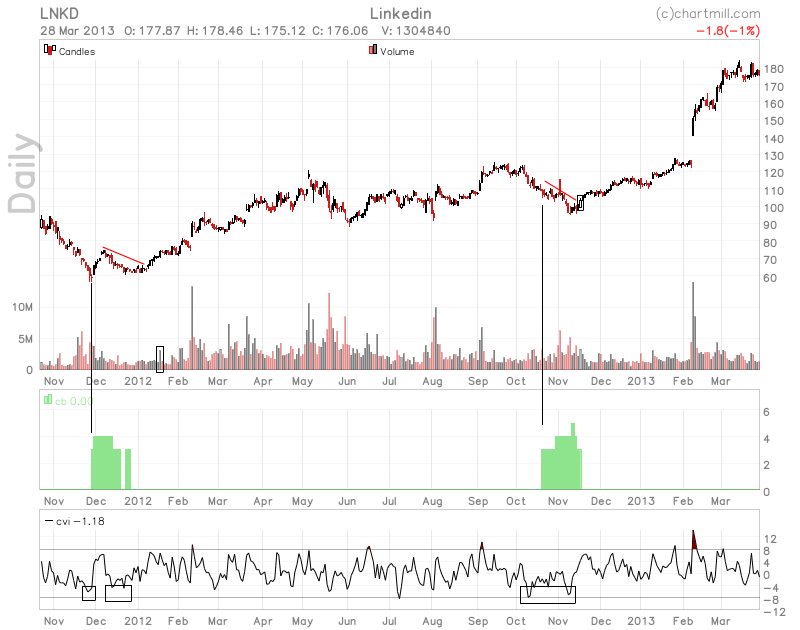Click the green cb histogram block near December 2011
Screen dimensions: 800x630
coord(105,463)
